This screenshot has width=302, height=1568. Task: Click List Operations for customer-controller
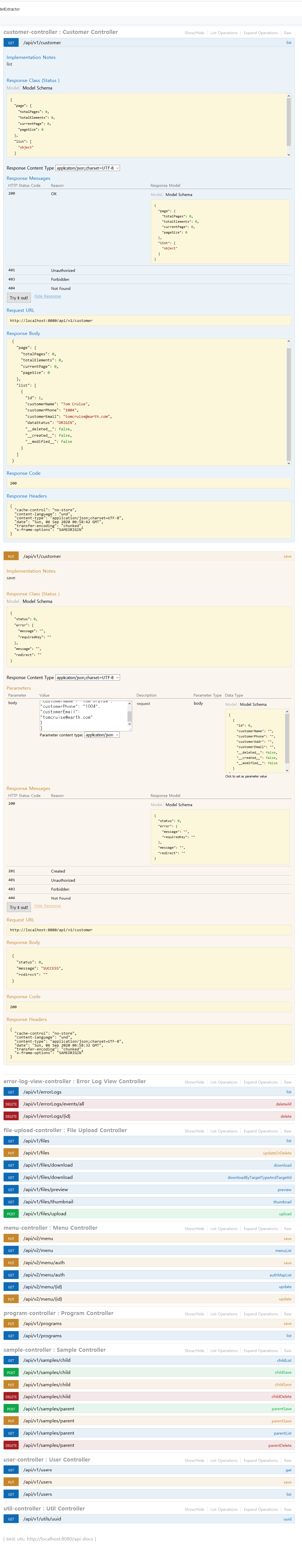(x=224, y=33)
